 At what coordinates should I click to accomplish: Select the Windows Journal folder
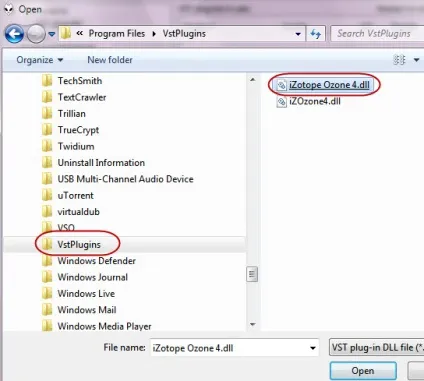pos(93,277)
